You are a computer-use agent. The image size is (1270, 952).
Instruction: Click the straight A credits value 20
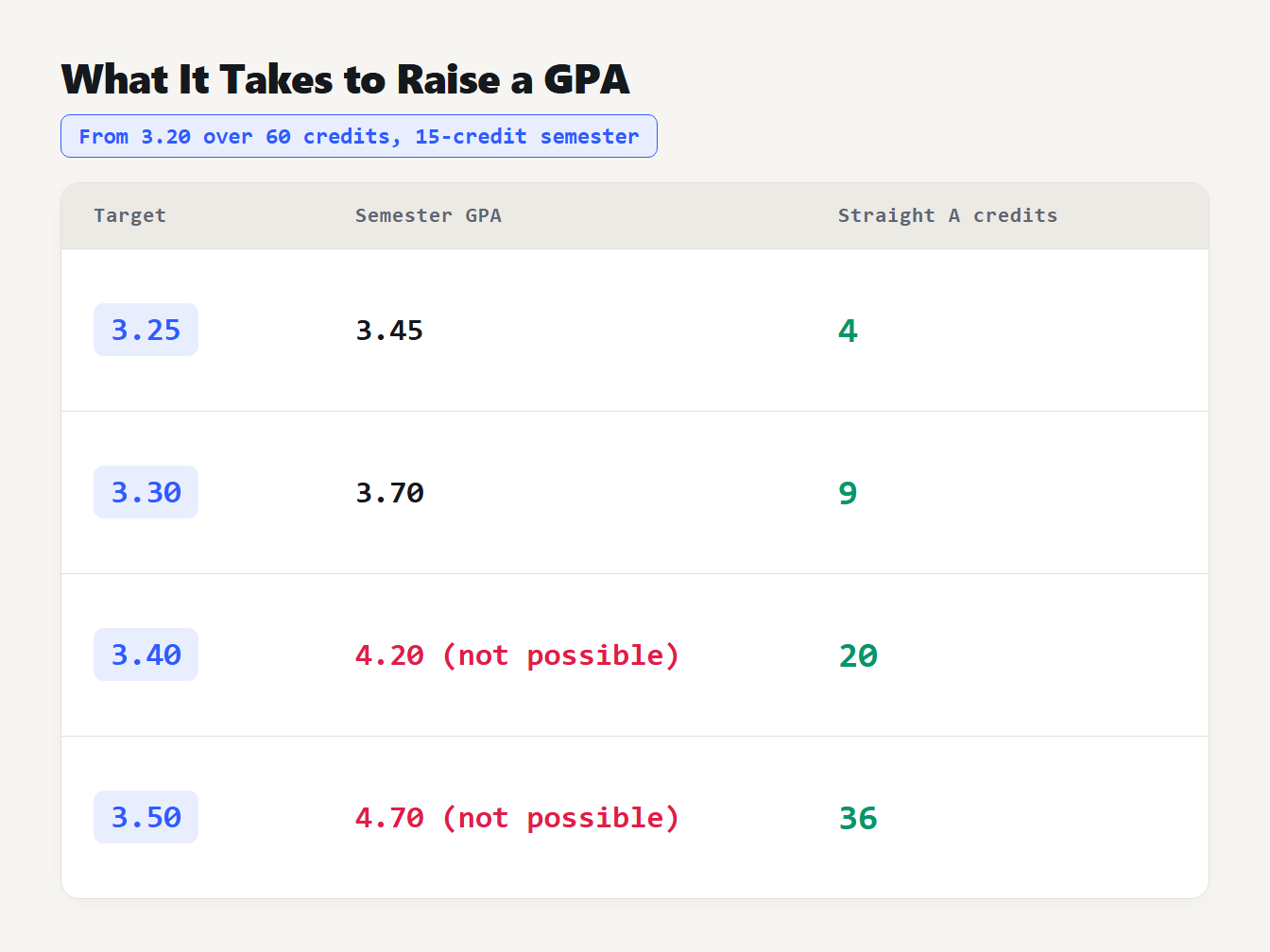point(858,655)
